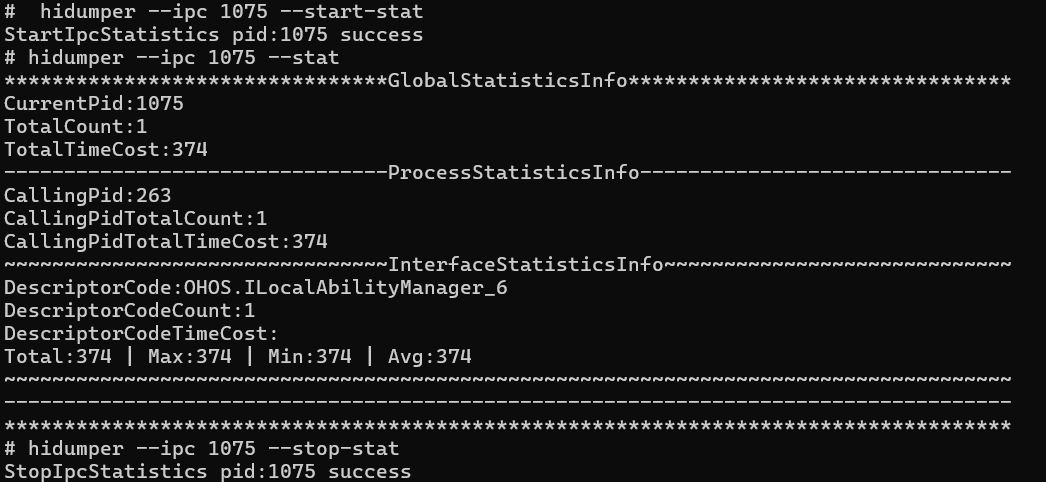Click the StartIpcStatistics success message
The image size is (1046, 482).
pyautogui.click(x=213, y=35)
